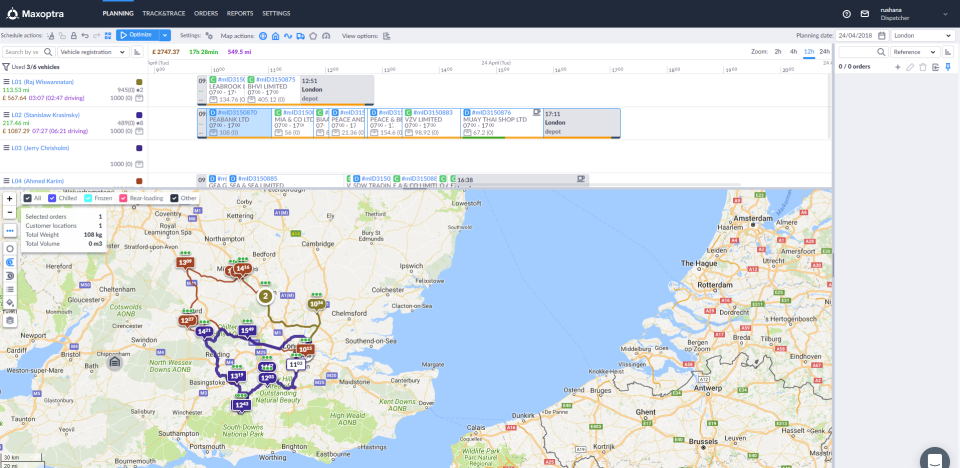Click the route line map action icon
Screen dimensions: 960x468
[x=288, y=36]
